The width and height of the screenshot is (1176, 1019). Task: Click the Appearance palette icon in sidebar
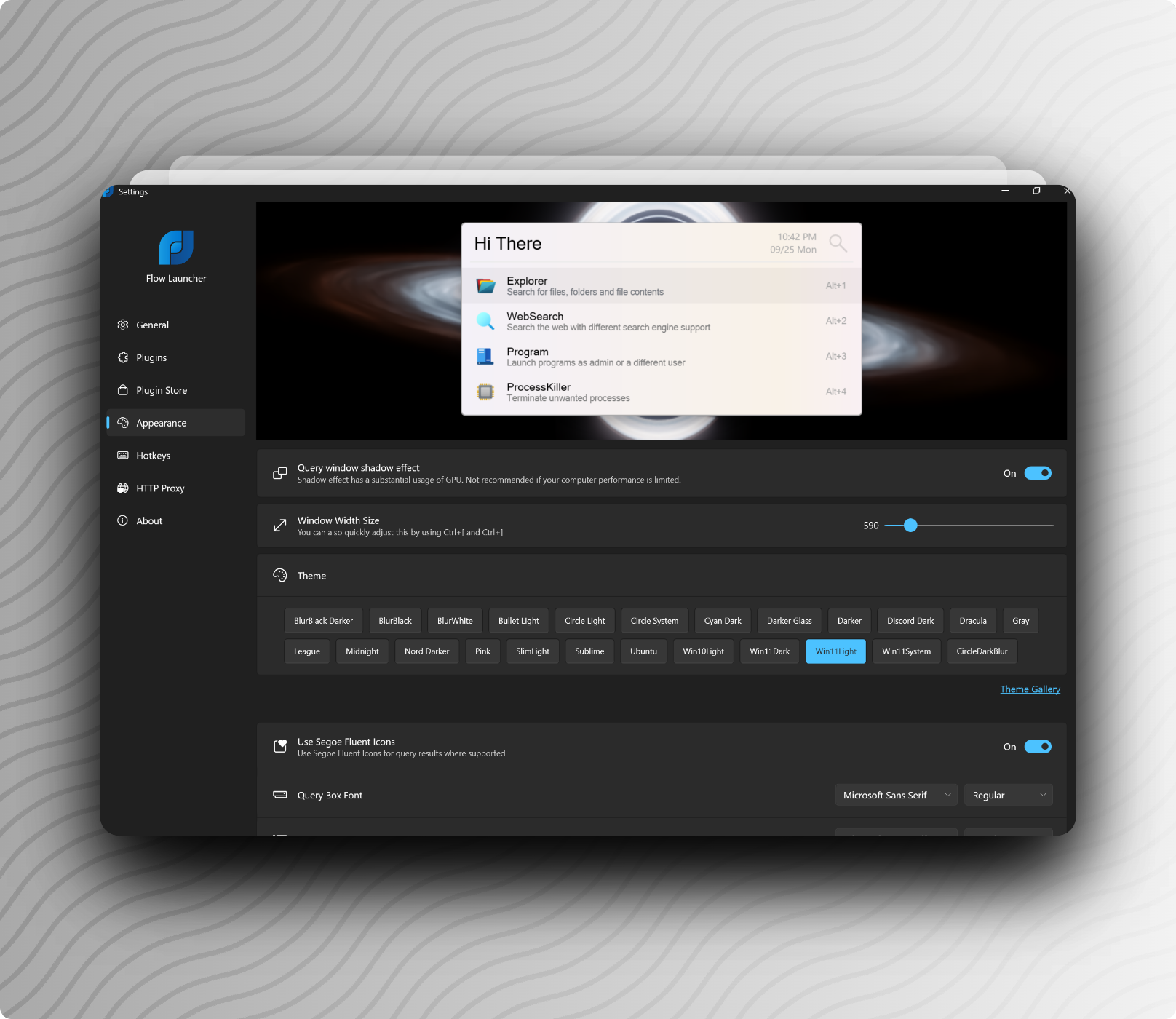pyautogui.click(x=123, y=423)
